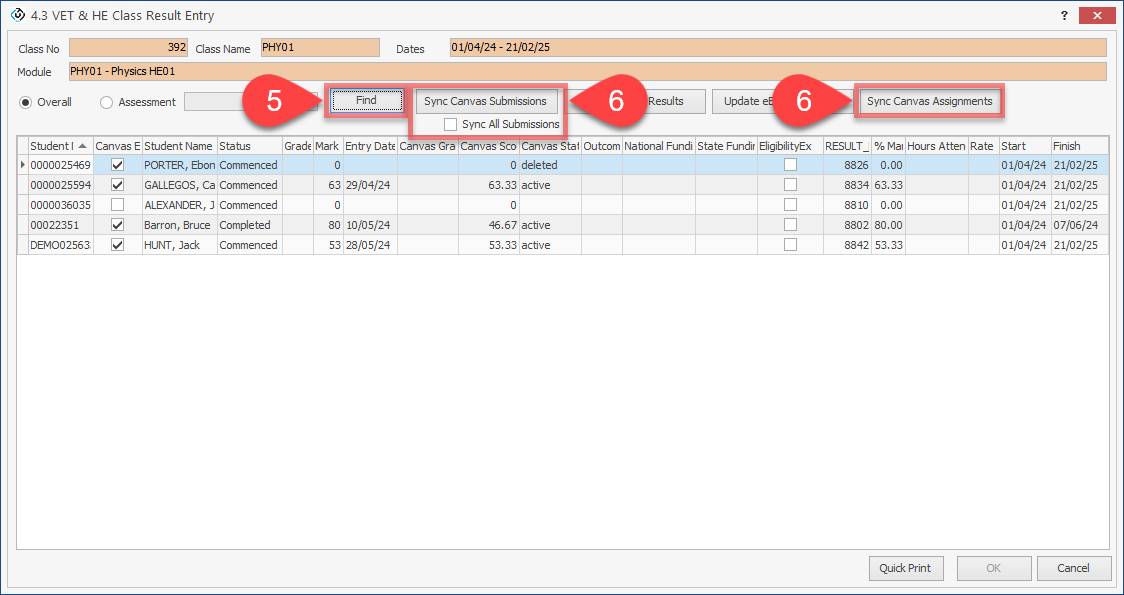This screenshot has height=595, width=1124.
Task: Enable the Sync All Submissions checkbox
Action: pyautogui.click(x=451, y=124)
